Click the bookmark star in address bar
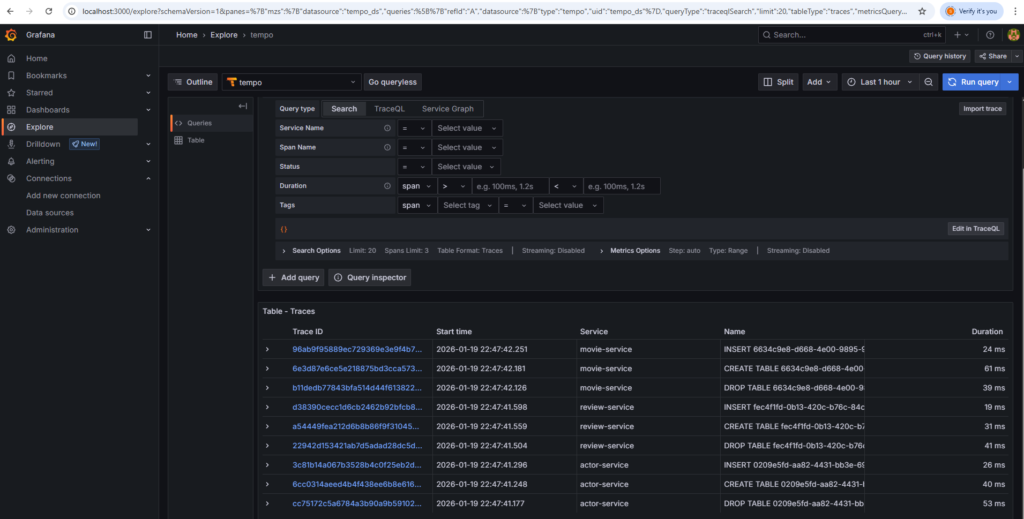The image size is (1024, 519). click(x=920, y=10)
